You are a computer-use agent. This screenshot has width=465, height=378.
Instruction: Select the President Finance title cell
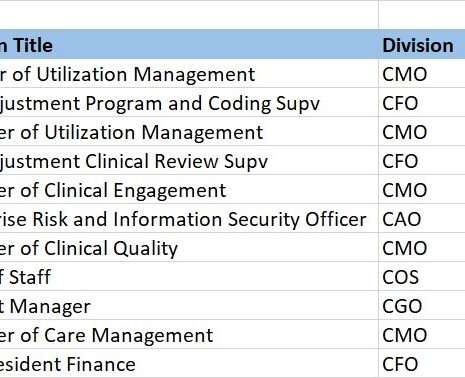coord(189,363)
